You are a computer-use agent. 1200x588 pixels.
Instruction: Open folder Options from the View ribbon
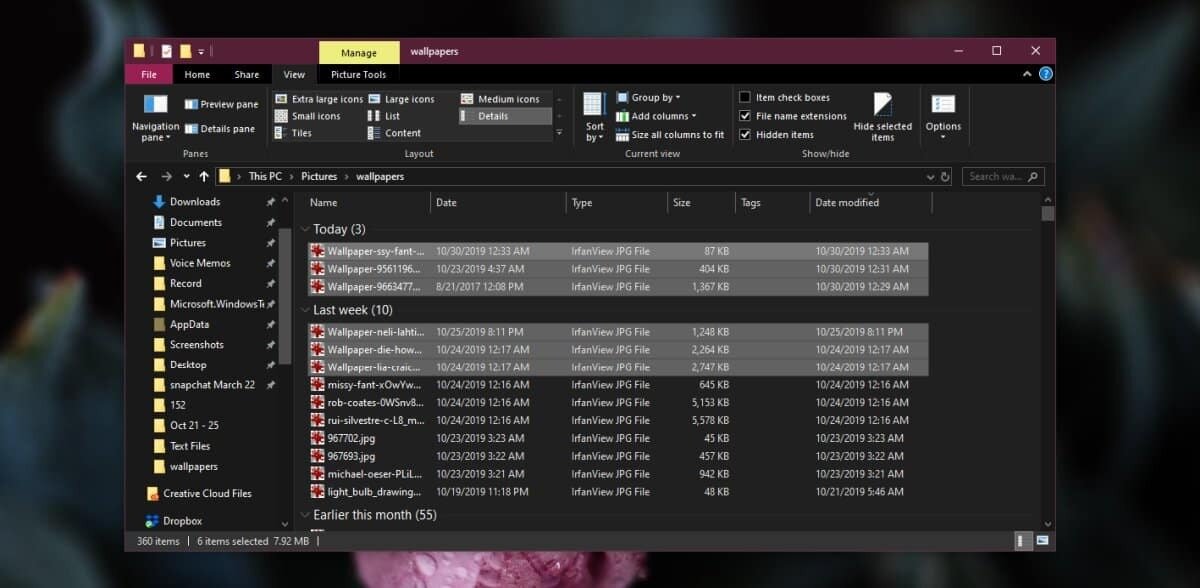(943, 110)
